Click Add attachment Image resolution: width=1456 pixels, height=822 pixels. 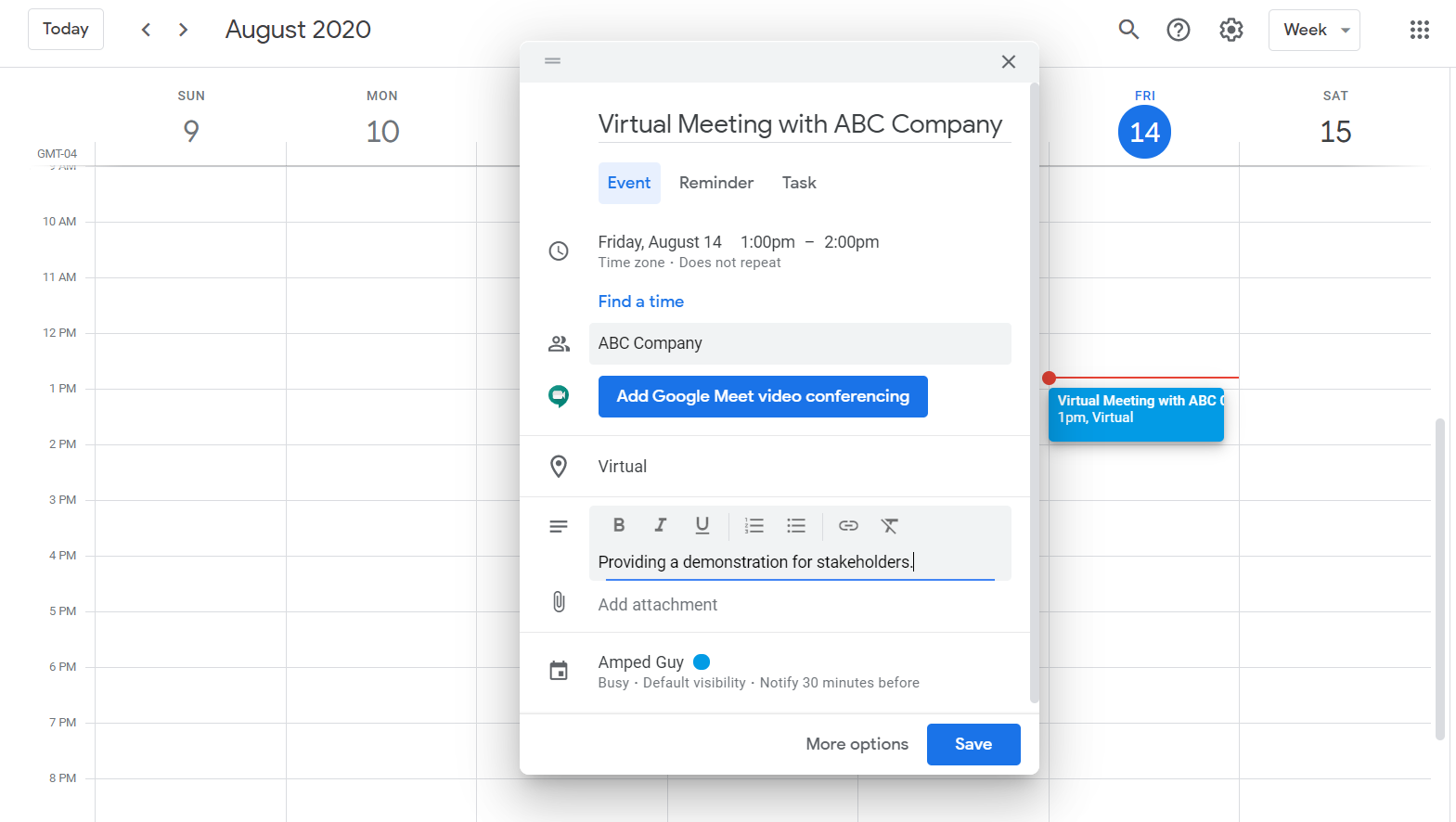(x=658, y=605)
